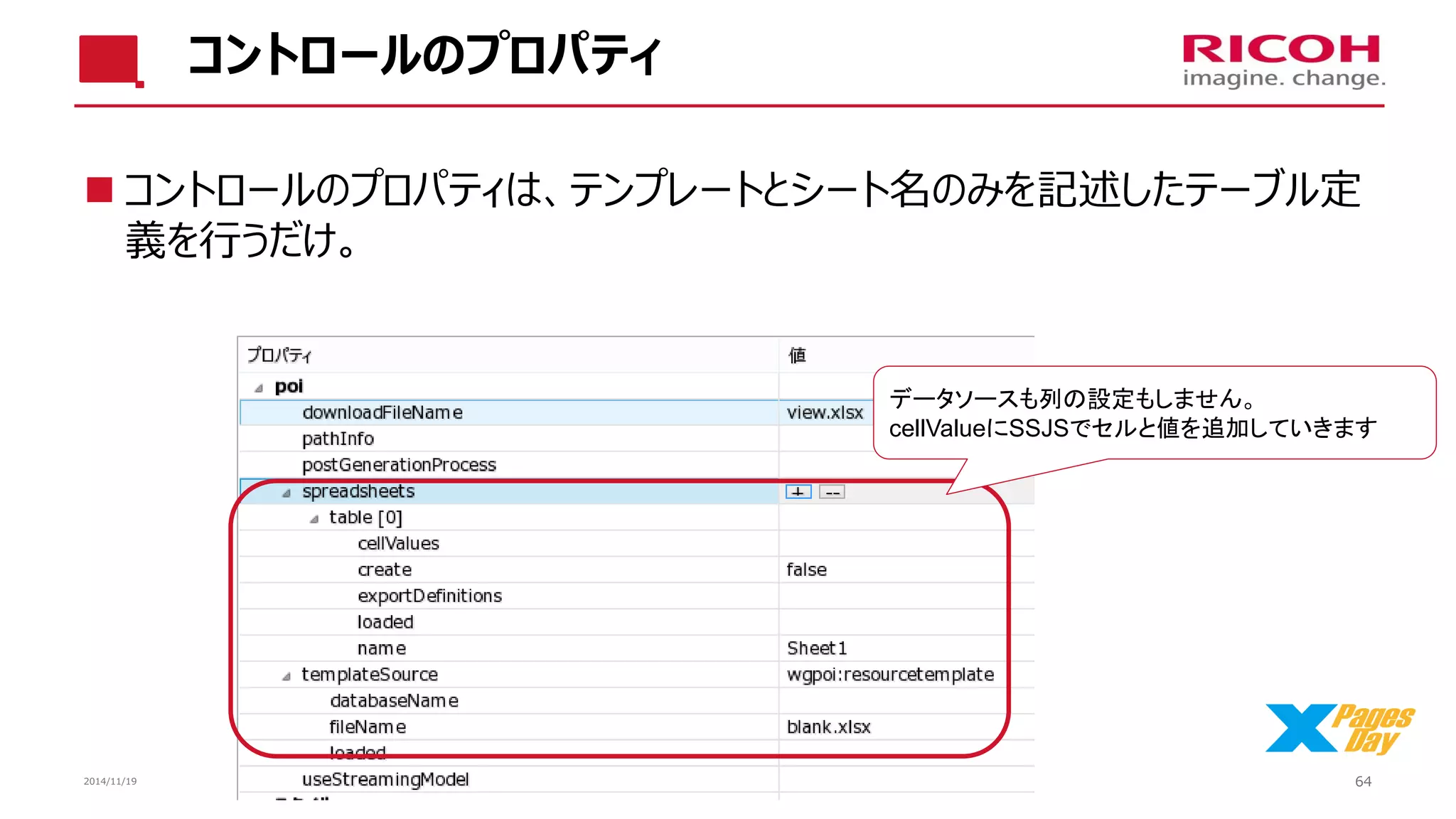Select the table [0] entry
1456x819 pixels.
(x=365, y=518)
